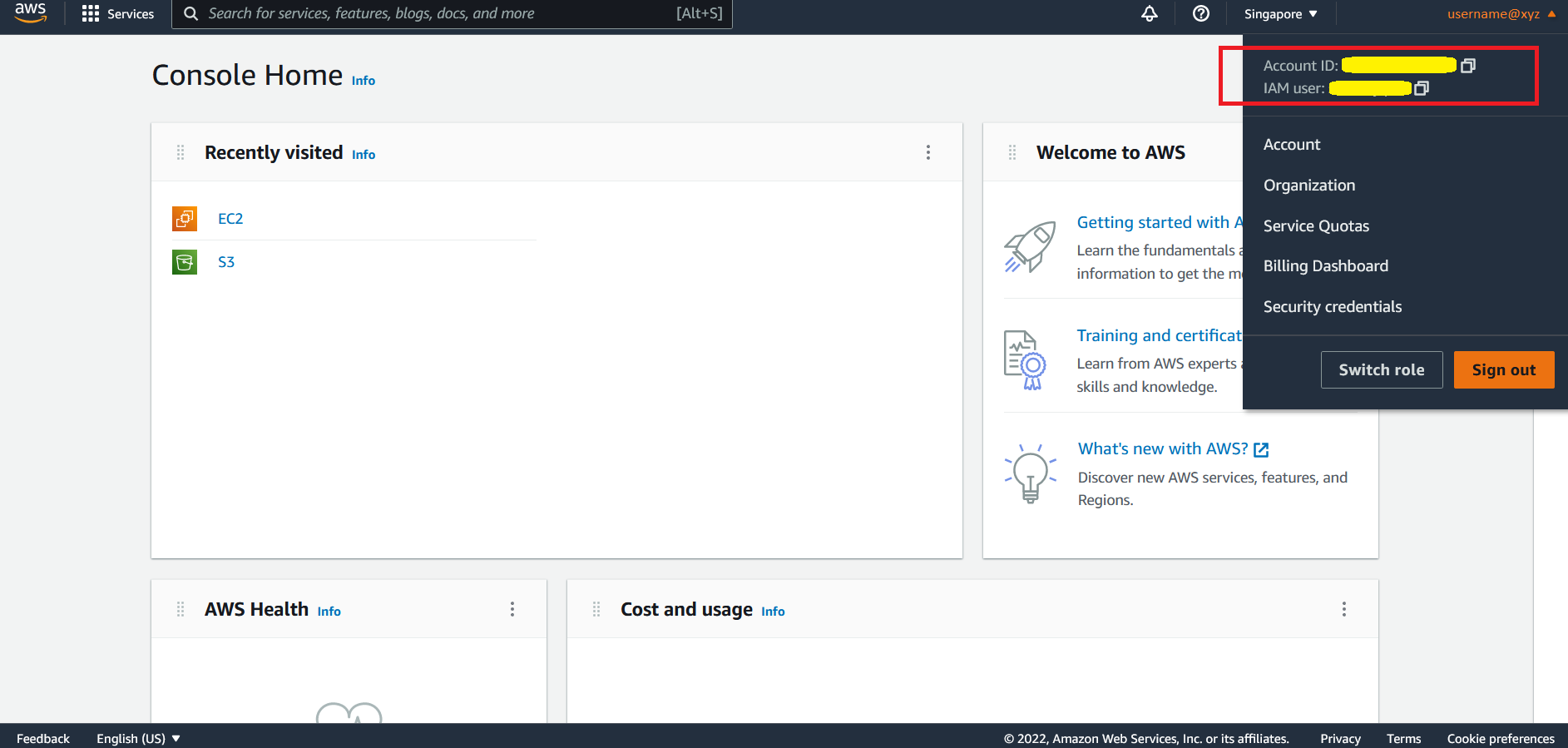Select Organization from the user menu

pyautogui.click(x=1309, y=186)
